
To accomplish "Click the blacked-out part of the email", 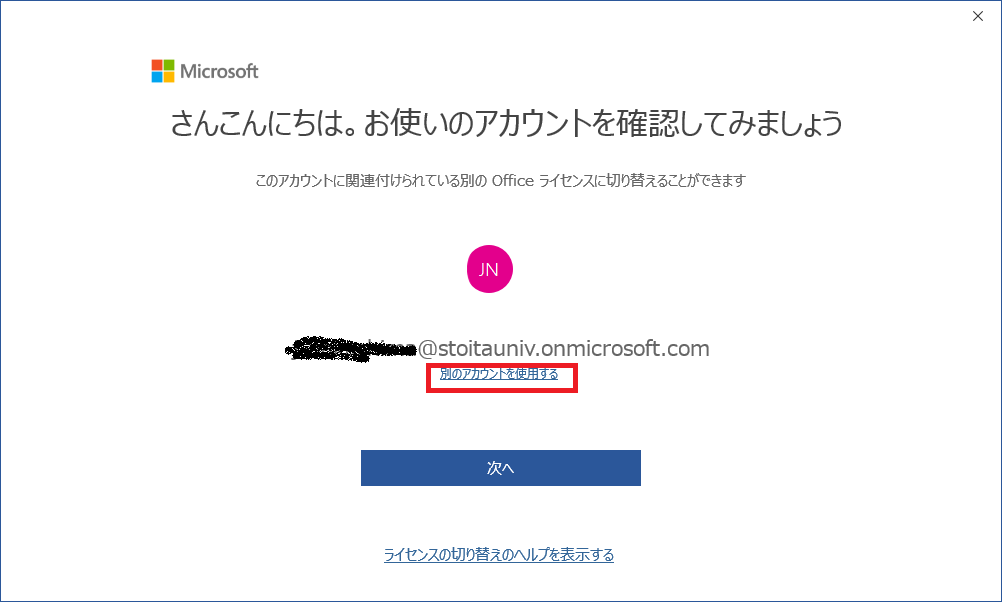I will pos(350,349).
